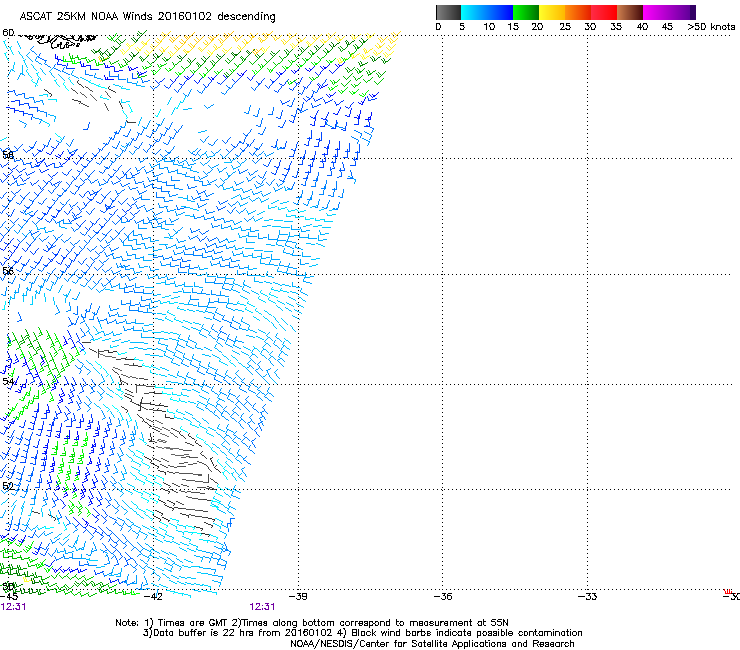
Task: Select the red 30–35 knots color bar segment
Action: click(x=604, y=12)
